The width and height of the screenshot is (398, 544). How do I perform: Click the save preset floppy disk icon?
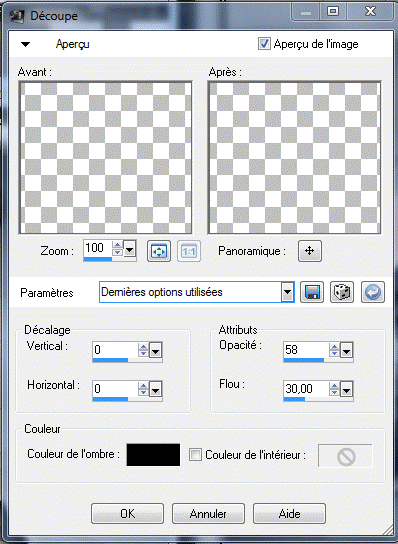tap(312, 292)
